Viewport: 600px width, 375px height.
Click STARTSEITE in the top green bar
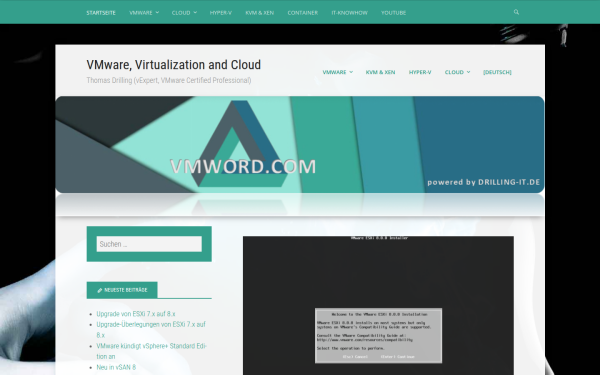tap(101, 13)
